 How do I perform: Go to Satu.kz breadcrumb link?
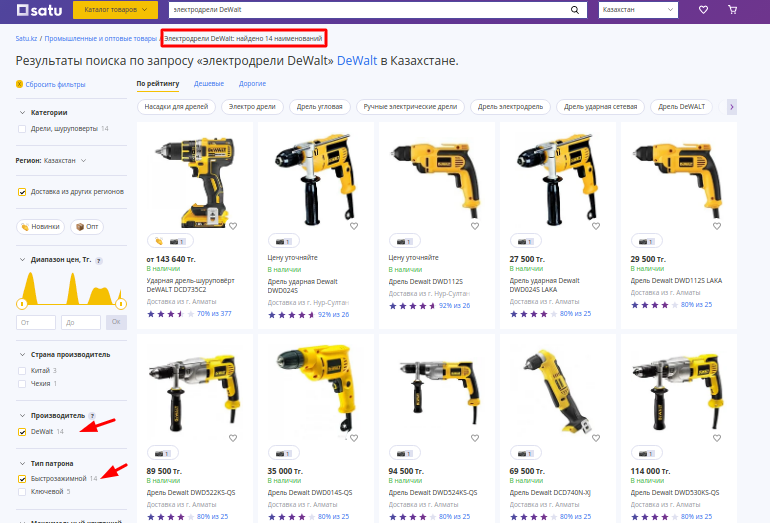tap(26, 38)
